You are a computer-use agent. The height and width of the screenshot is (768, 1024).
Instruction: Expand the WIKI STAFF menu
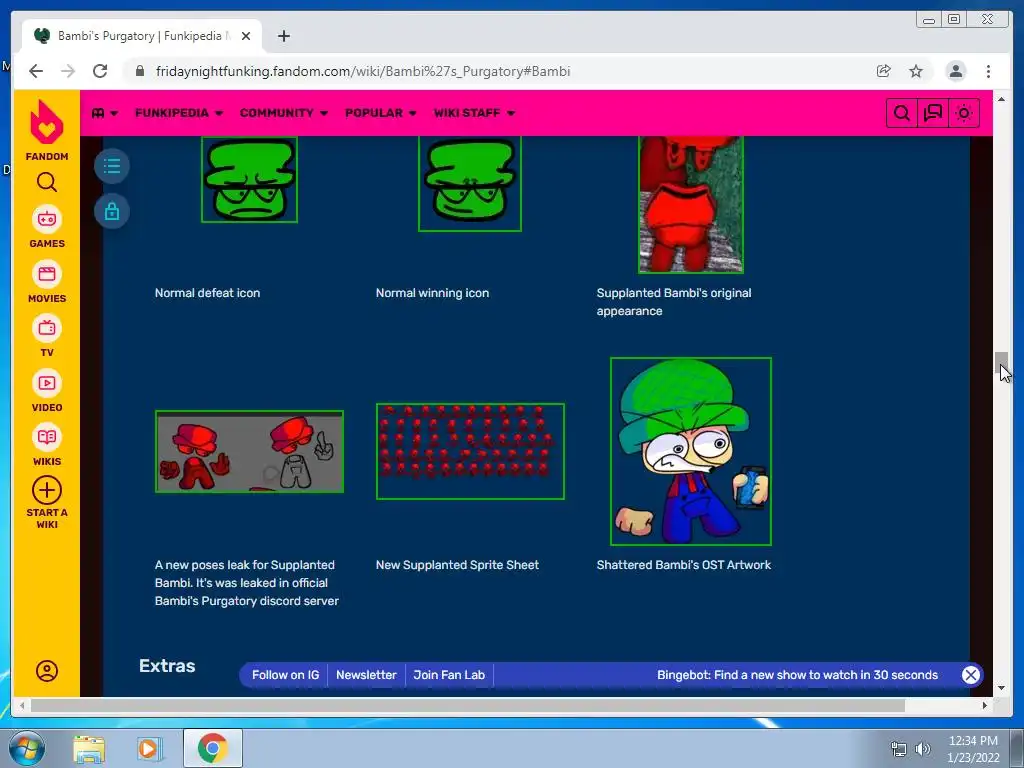474,113
